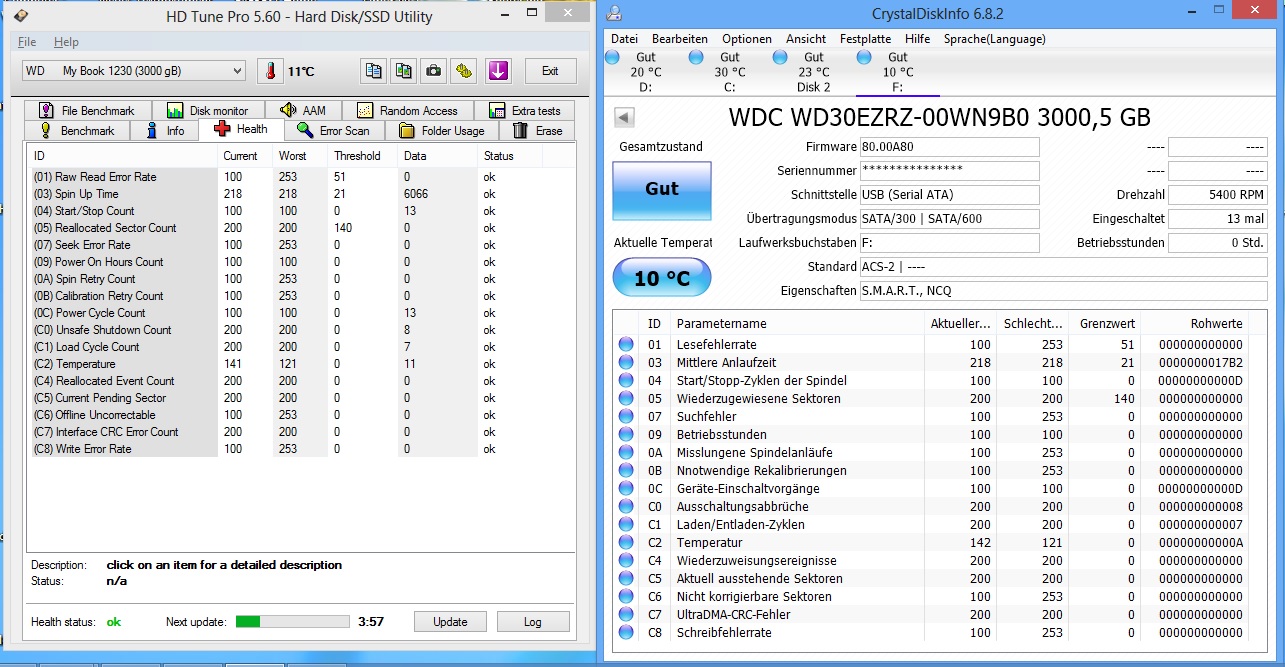This screenshot has width=1285, height=667.
Task: Select drive C: status orb at 30 °C
Action: pos(696,59)
